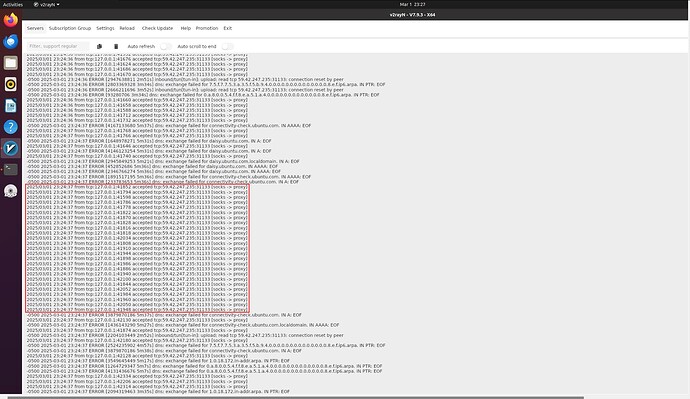The height and width of the screenshot is (399, 690).
Task: Select the window title v2rayN - V7.9.3 - X64
Action: pyautogui.click(x=412, y=15)
